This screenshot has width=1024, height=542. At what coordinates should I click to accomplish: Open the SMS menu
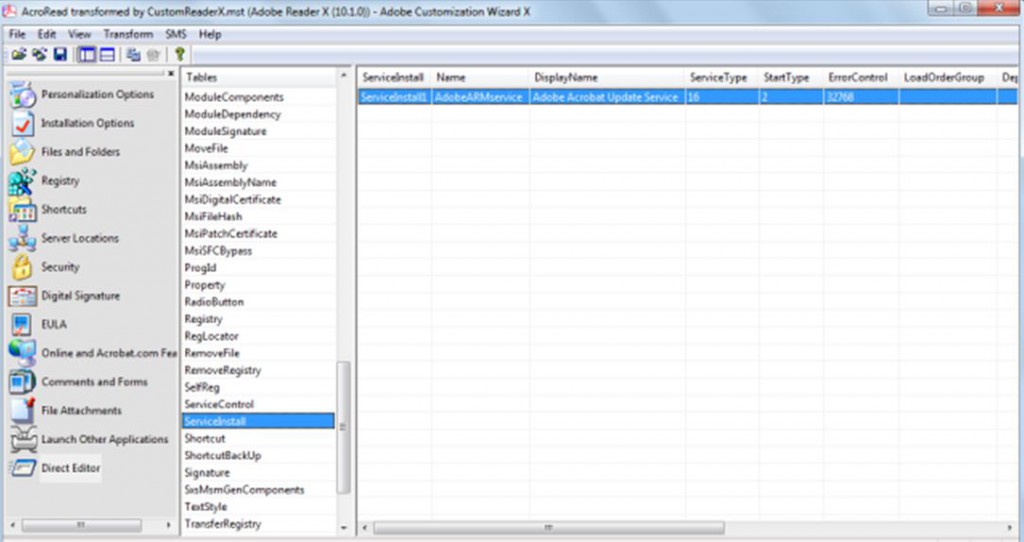pyautogui.click(x=176, y=34)
